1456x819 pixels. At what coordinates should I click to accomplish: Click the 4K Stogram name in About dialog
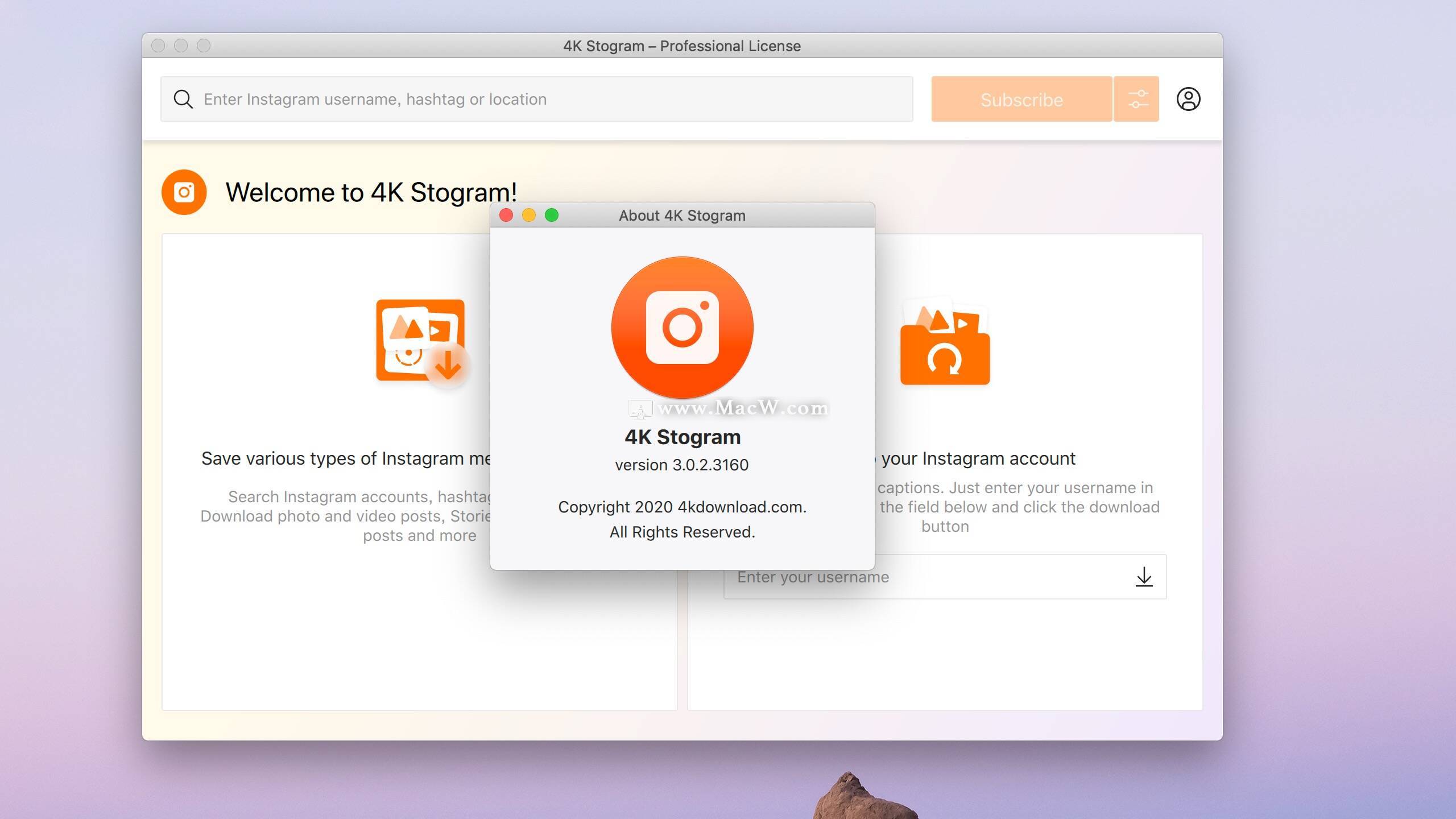[682, 437]
